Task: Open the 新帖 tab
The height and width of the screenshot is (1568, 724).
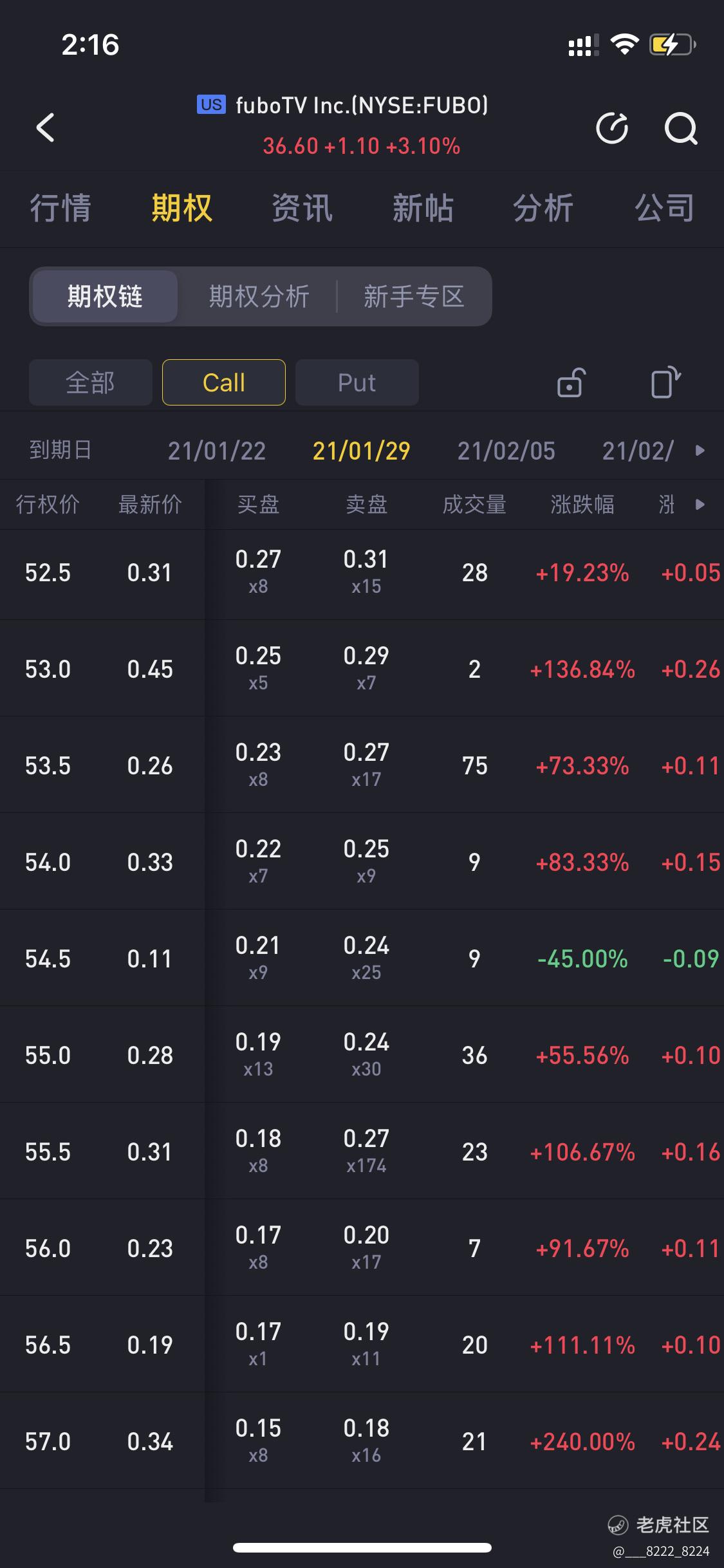Action: coord(423,208)
